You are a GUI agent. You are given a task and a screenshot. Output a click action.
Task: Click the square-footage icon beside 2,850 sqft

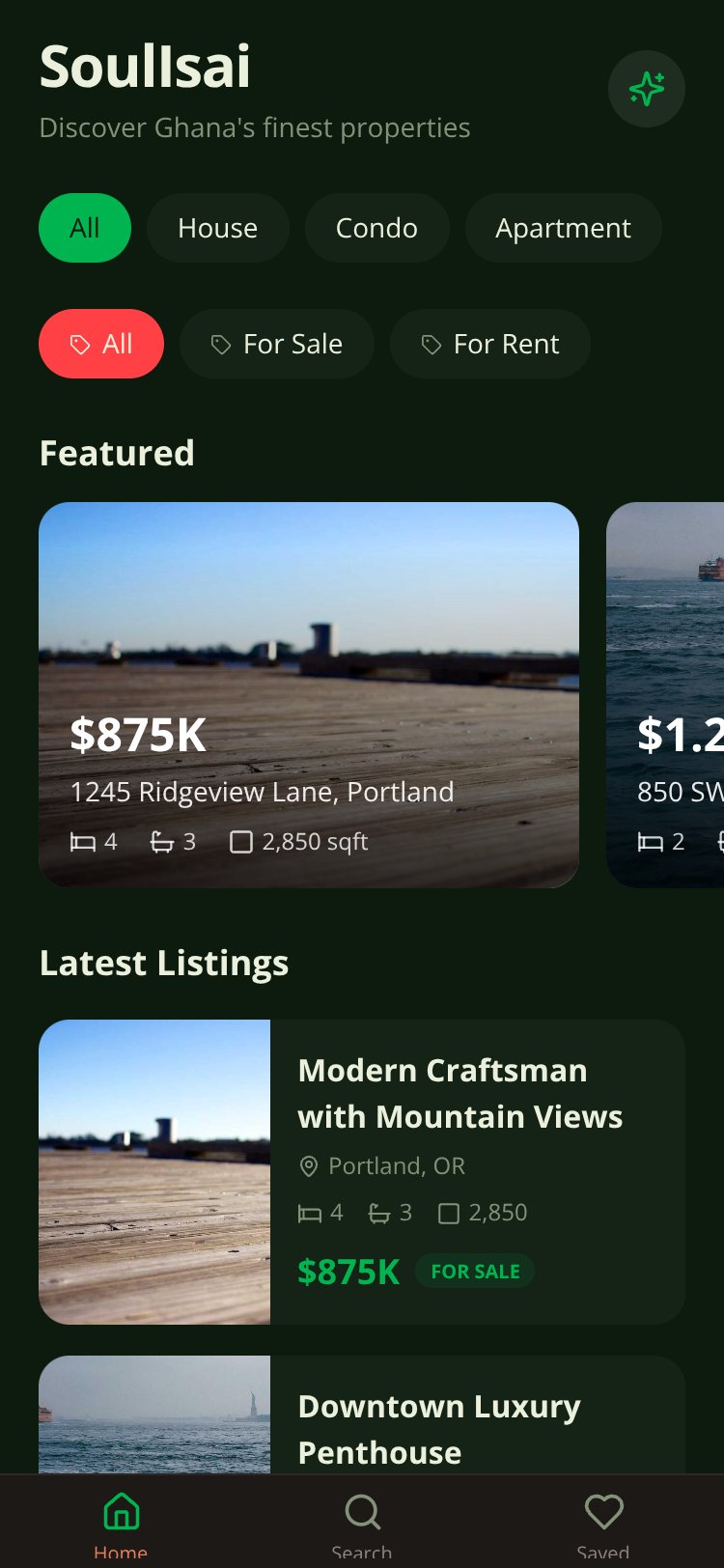pos(241,843)
